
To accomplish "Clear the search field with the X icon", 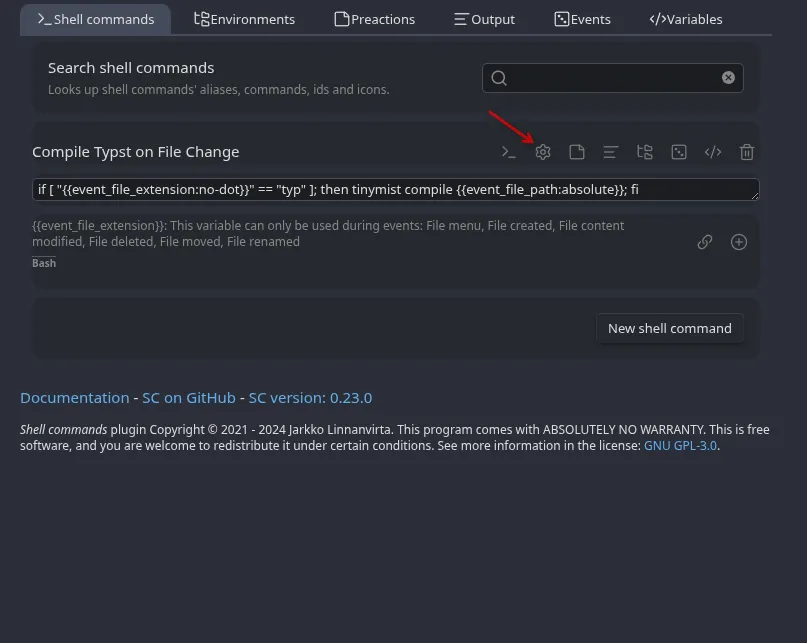I will click(x=728, y=77).
